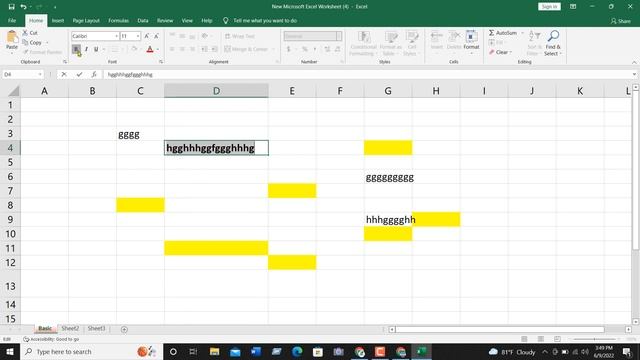The image size is (640, 360).
Task: Click the percent style icon
Action: [304, 49]
